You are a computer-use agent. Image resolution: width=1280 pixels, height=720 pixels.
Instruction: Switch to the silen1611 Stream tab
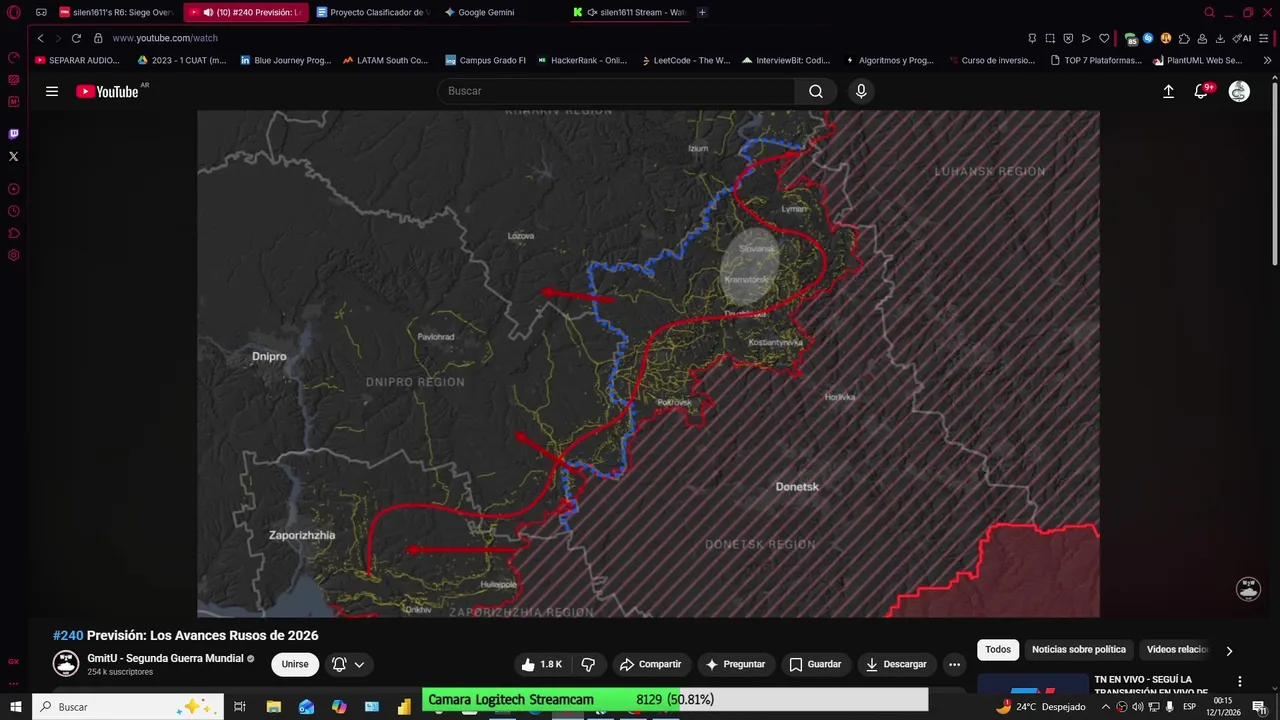point(629,12)
